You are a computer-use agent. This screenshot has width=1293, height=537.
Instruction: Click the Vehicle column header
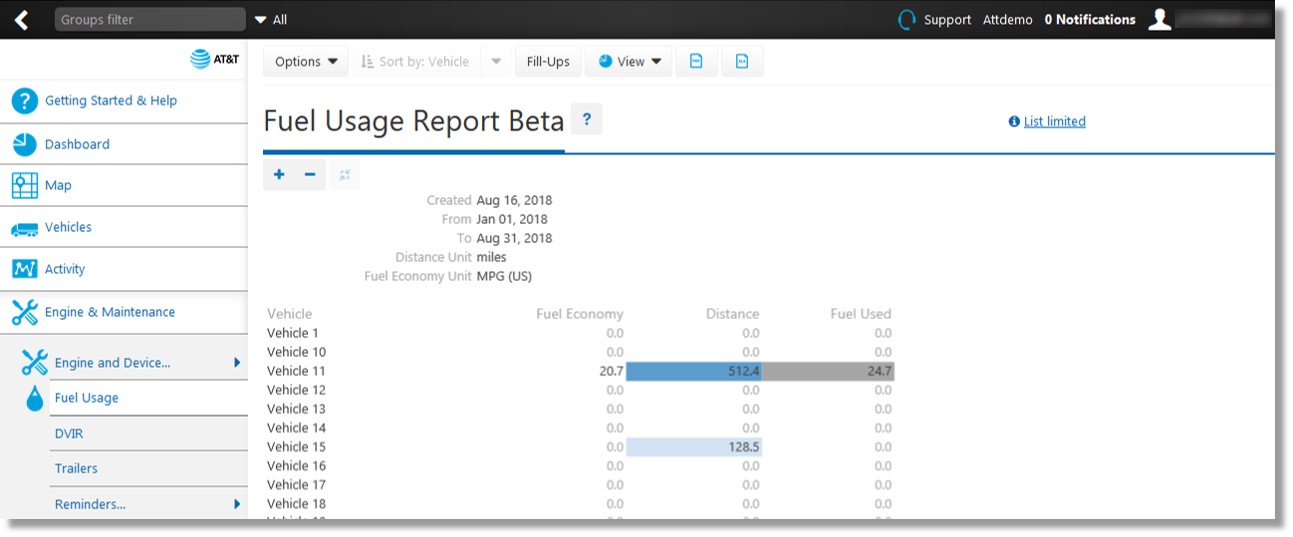tap(289, 313)
